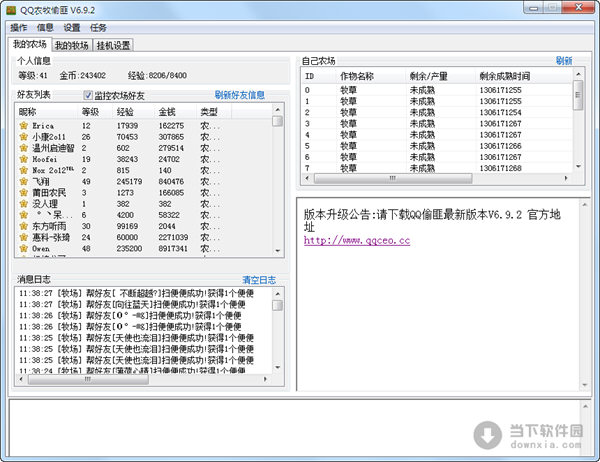Click the star icon beside friend Owen

pyautogui.click(x=24, y=248)
